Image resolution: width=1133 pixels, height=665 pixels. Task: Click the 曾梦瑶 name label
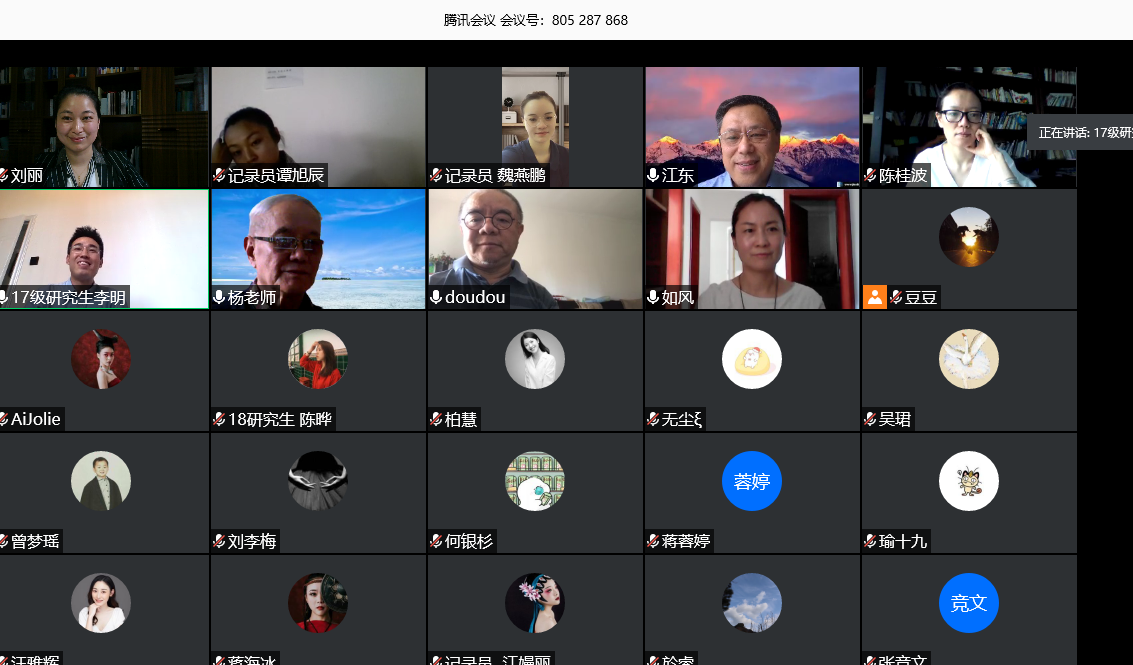34,542
